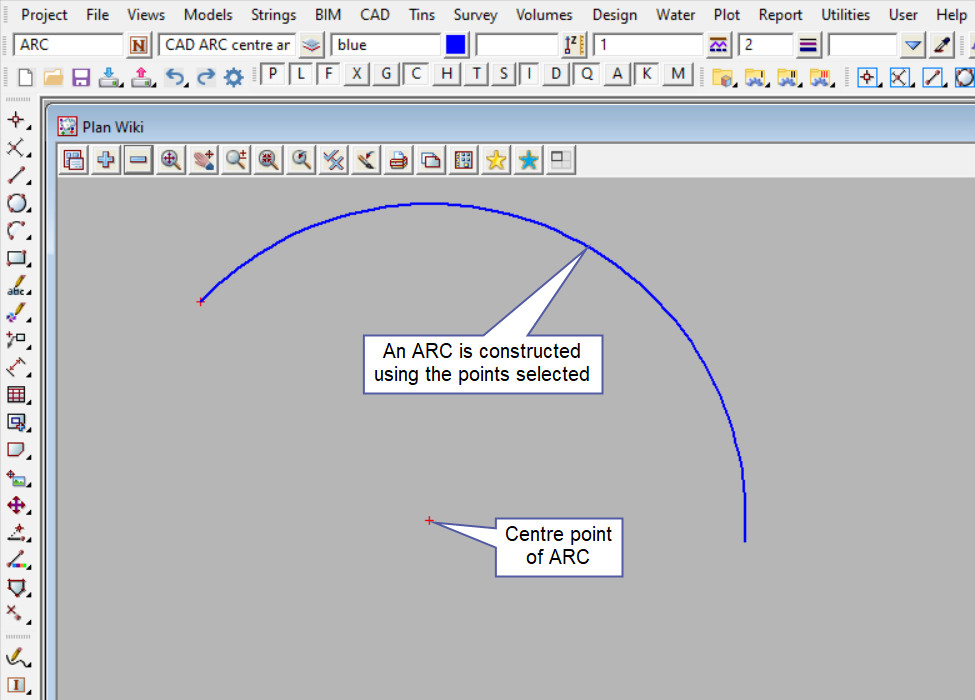Open the line style picker next to value 1

tap(718, 45)
